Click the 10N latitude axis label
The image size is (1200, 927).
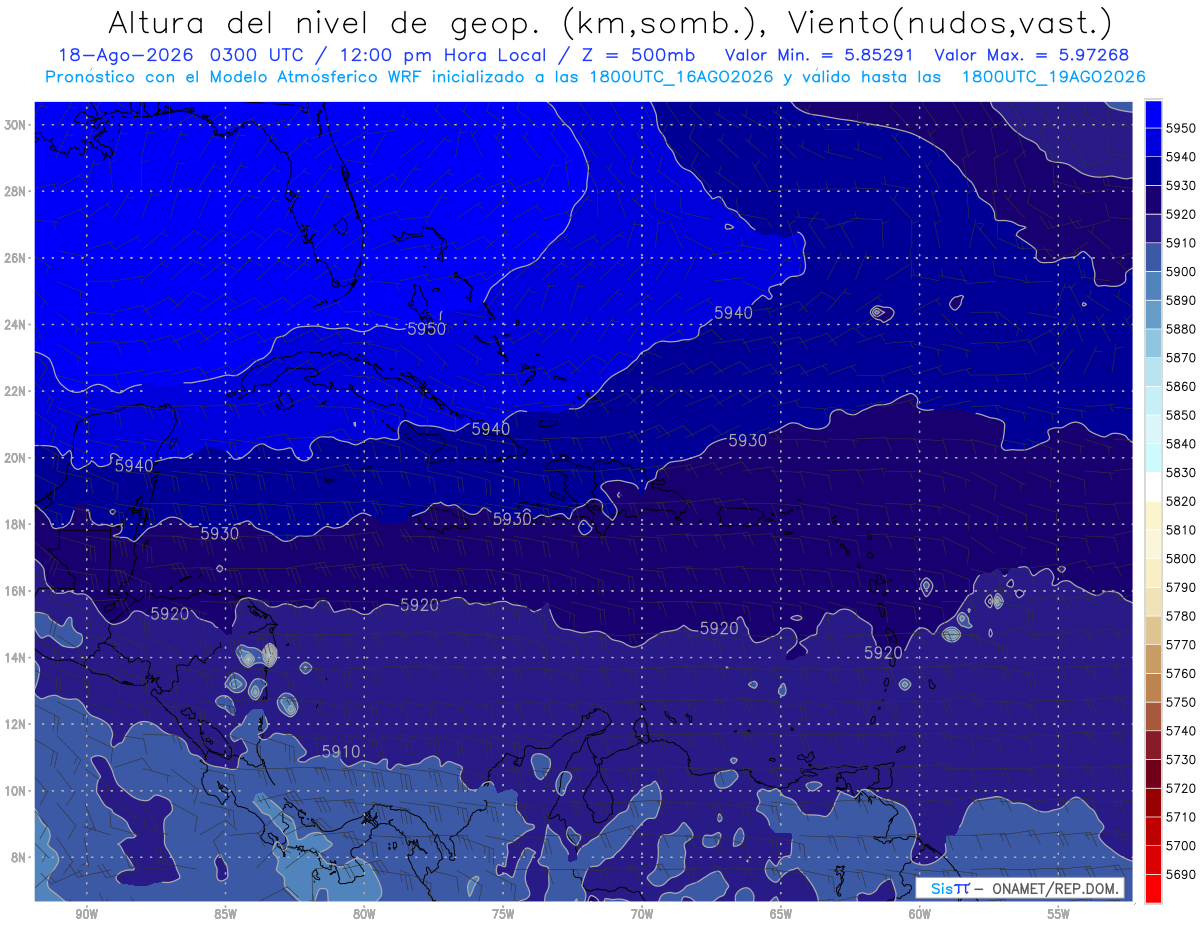point(15,791)
